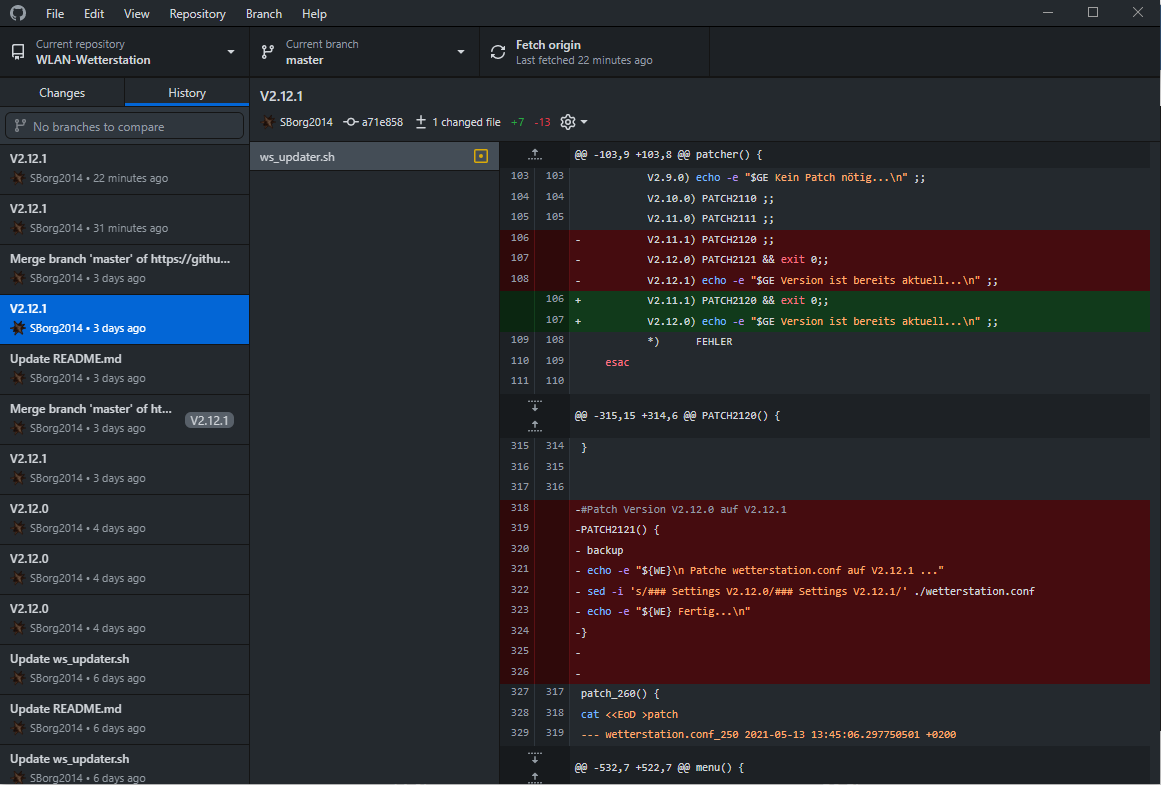Click the Fetch origin sync icon
Viewport: 1161px width, 785px height.
[498, 52]
